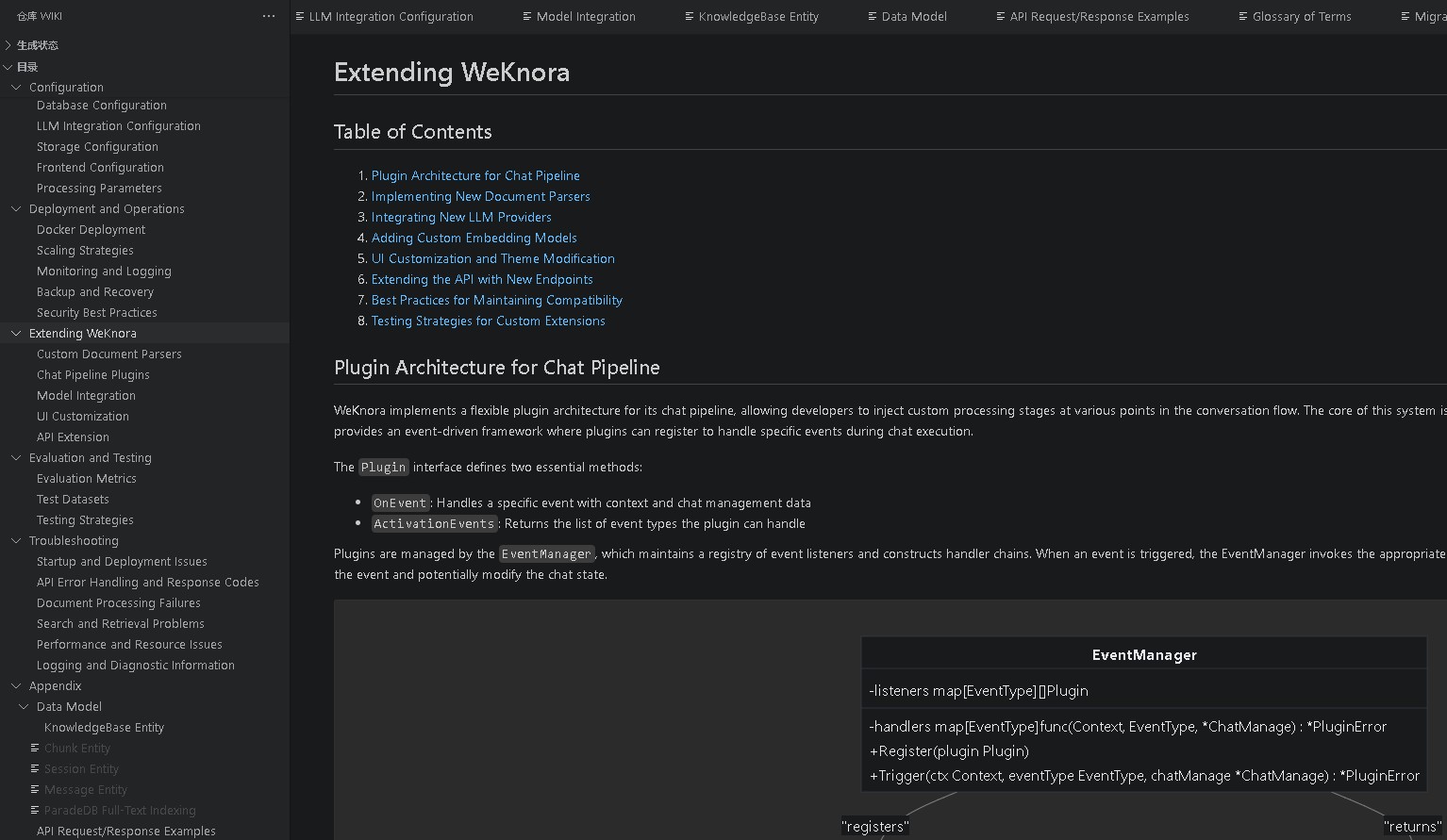Screen dimensions: 1447x840
Task: Click the EventManager class diagram box
Action: (1144, 714)
